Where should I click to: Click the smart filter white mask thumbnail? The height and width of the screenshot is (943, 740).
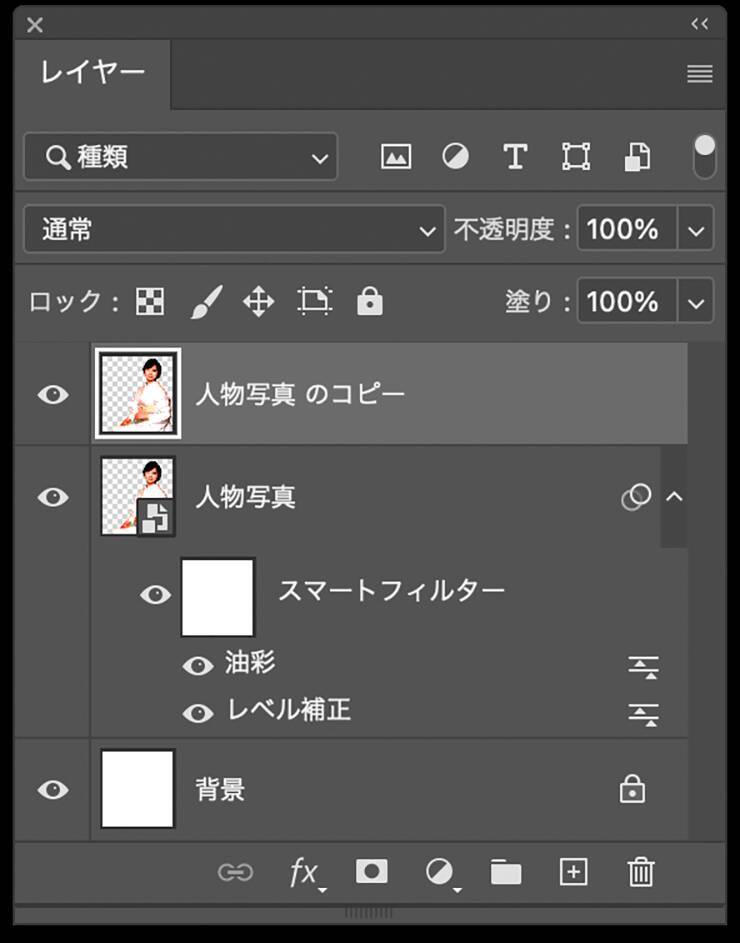click(x=218, y=597)
